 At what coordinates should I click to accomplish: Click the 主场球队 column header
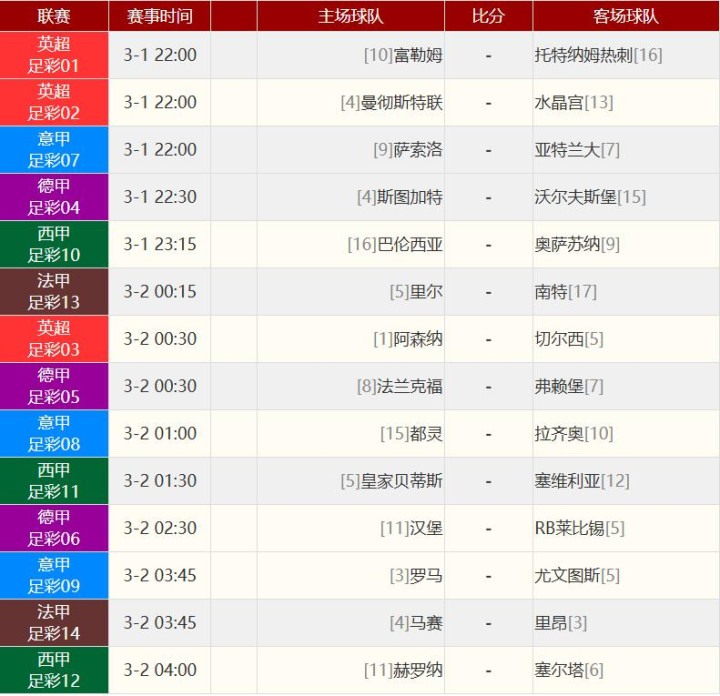[x=351, y=16]
